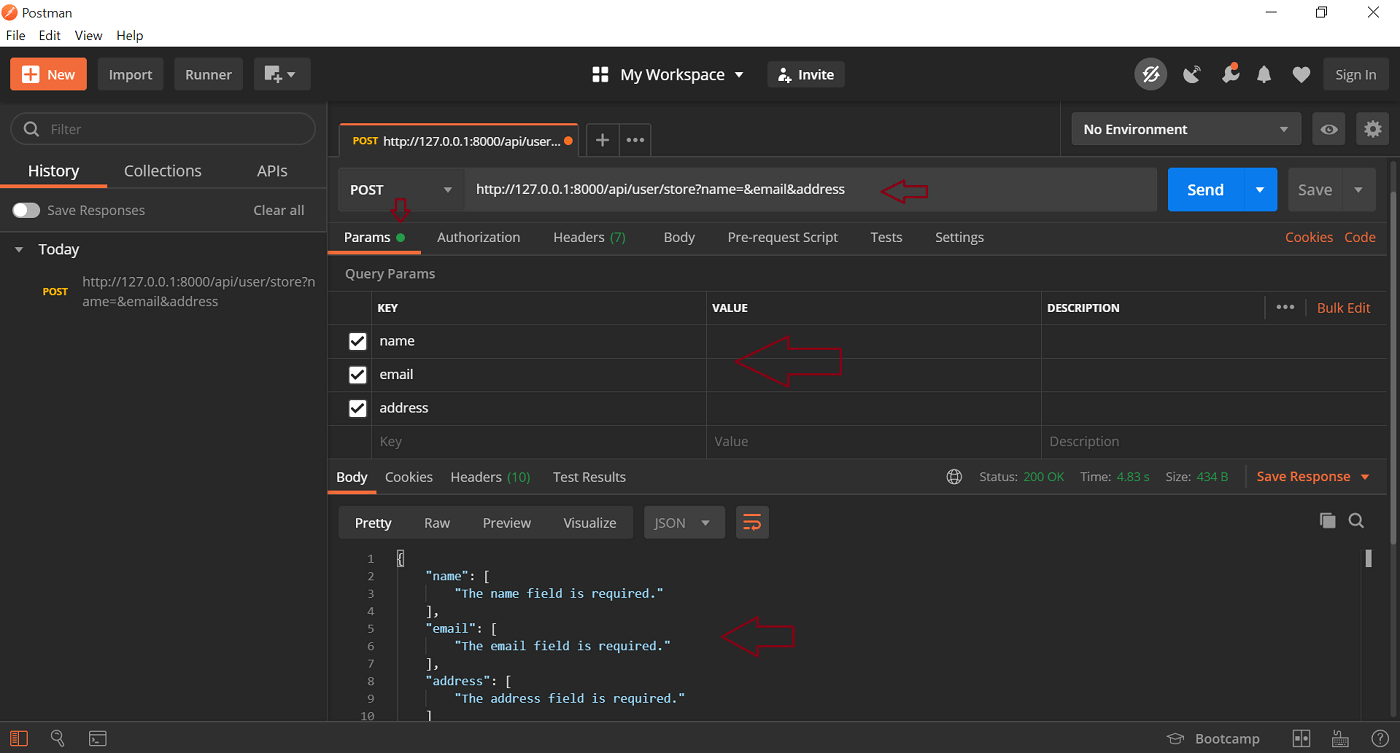Open tab options three-dots menu

coord(635,140)
